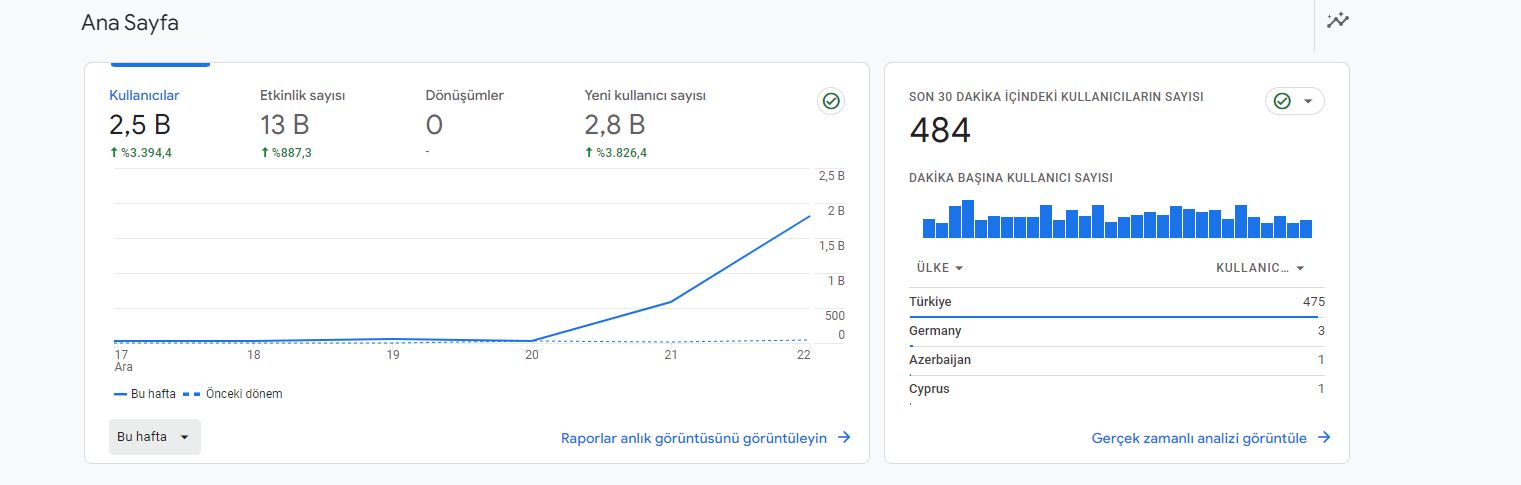Select the Kullanıcılar metric tab
Image resolution: width=1521 pixels, height=485 pixels.
click(x=144, y=96)
